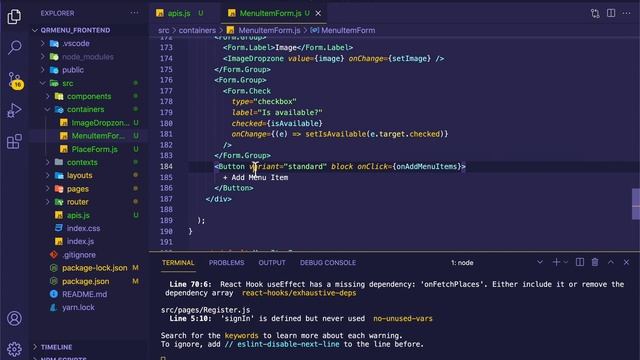Expand the pages folder

pos(78,189)
